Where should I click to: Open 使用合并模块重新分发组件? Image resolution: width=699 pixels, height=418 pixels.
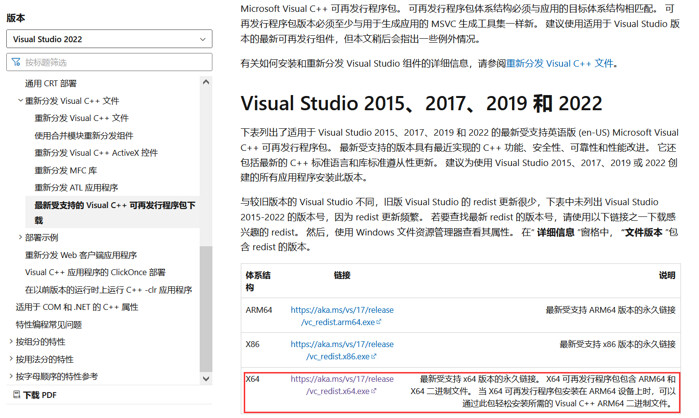pyautogui.click(x=84, y=135)
